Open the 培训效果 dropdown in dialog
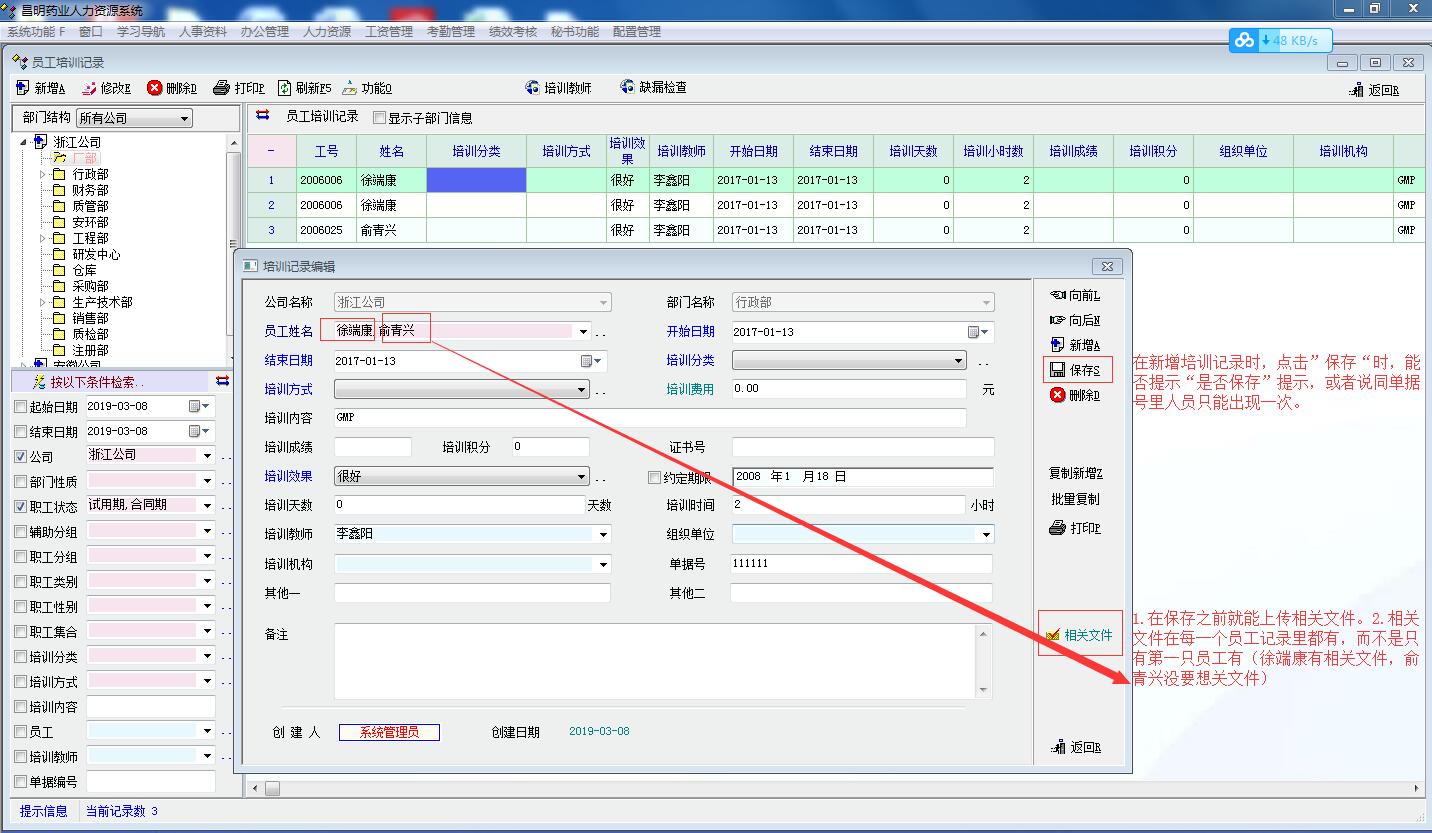This screenshot has width=1432, height=833. (x=582, y=477)
